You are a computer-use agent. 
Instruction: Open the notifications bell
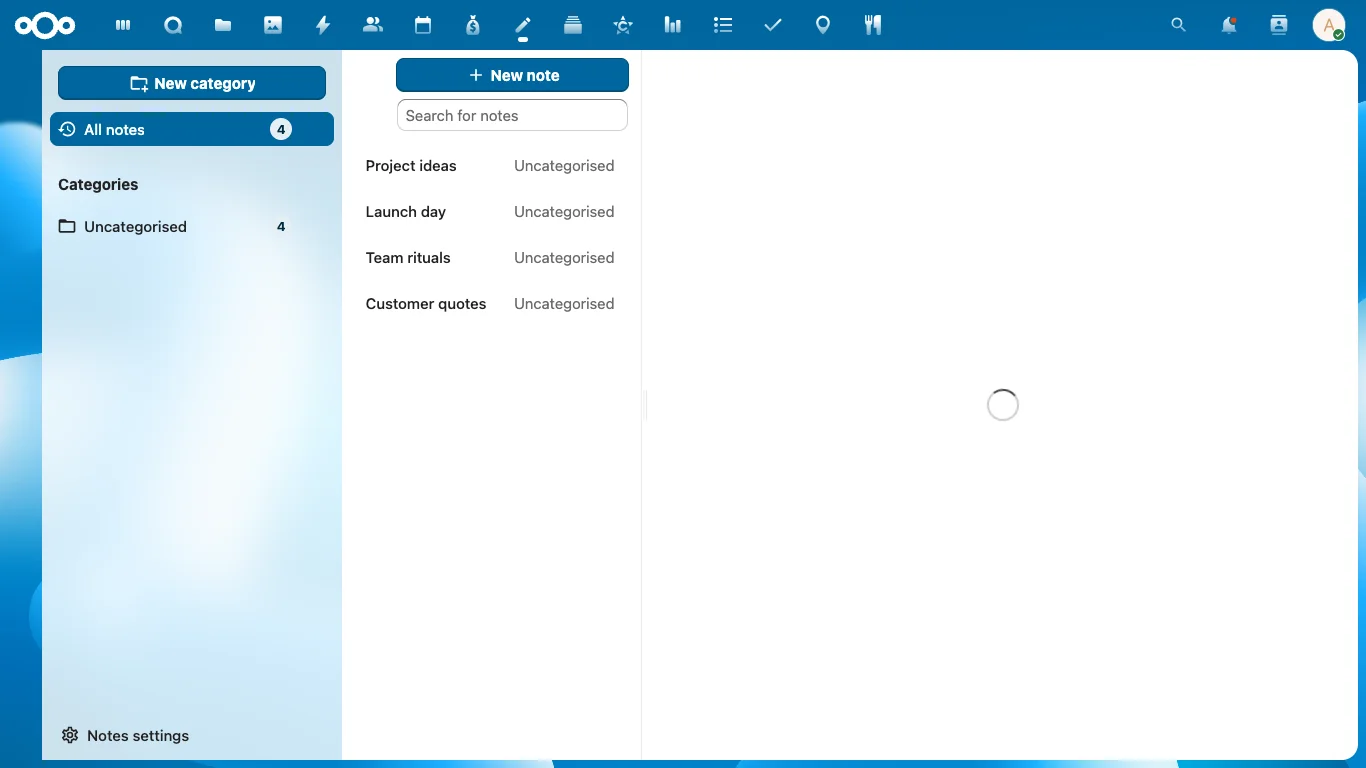(x=1229, y=25)
